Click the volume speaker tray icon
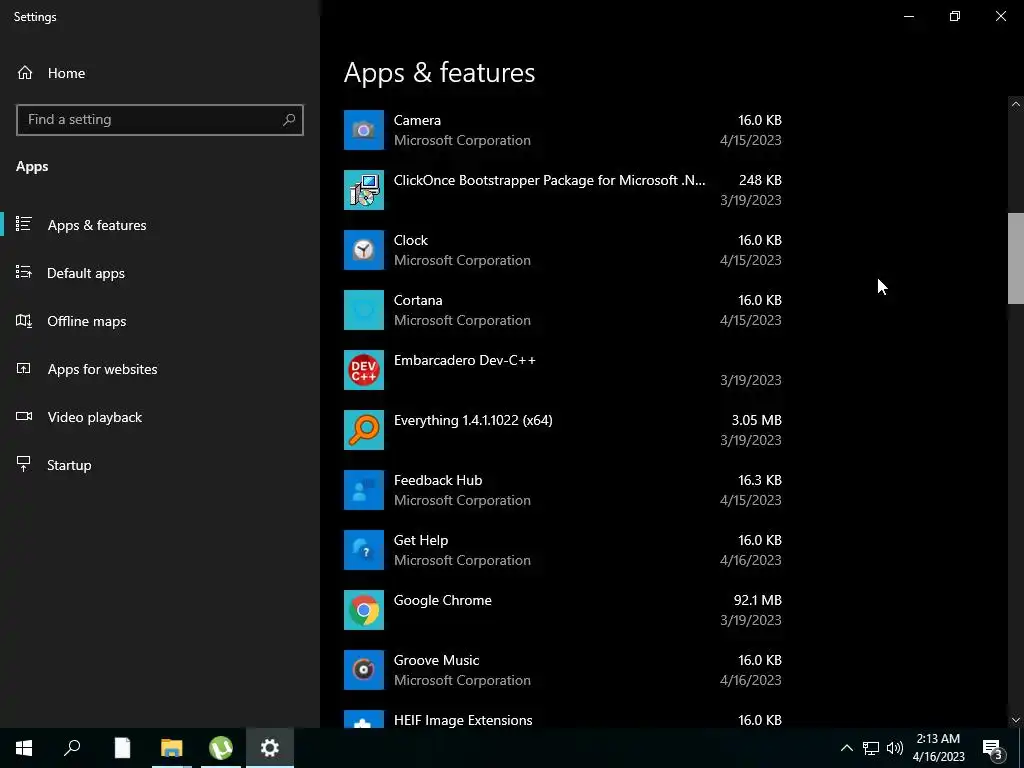Viewport: 1024px width, 768px height. (895, 748)
